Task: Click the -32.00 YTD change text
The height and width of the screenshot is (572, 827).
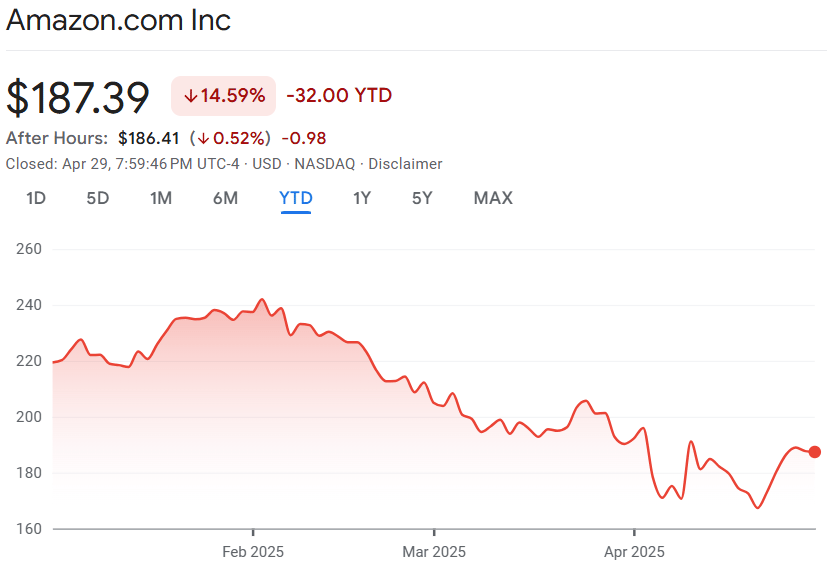Action: 339,96
